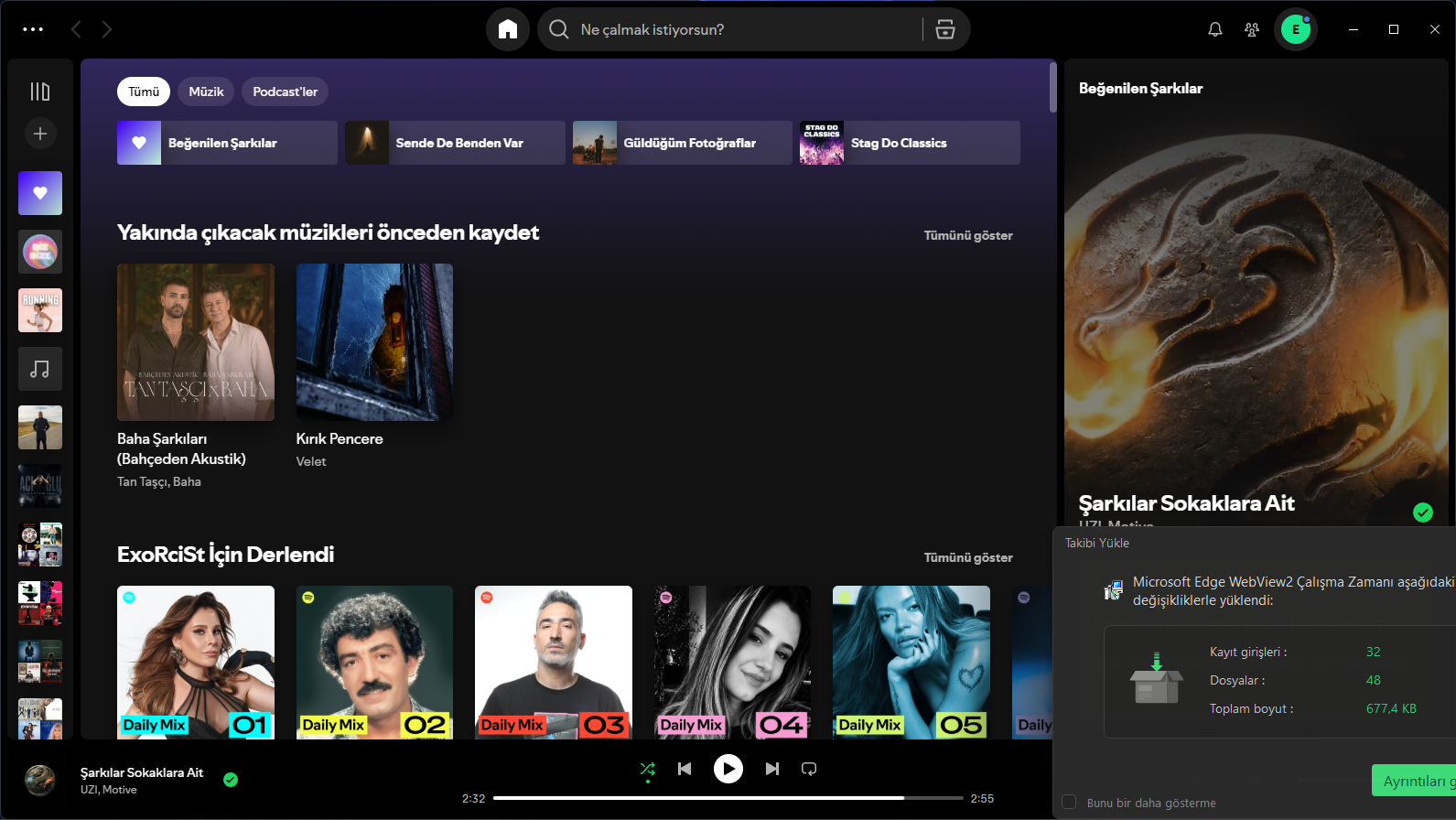1456x820 pixels.
Task: Open the Running playlist in sidebar
Action: 40,310
